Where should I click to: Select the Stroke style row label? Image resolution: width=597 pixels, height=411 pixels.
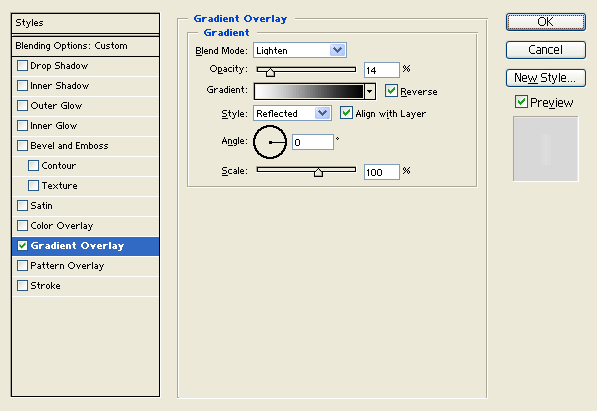[45, 286]
